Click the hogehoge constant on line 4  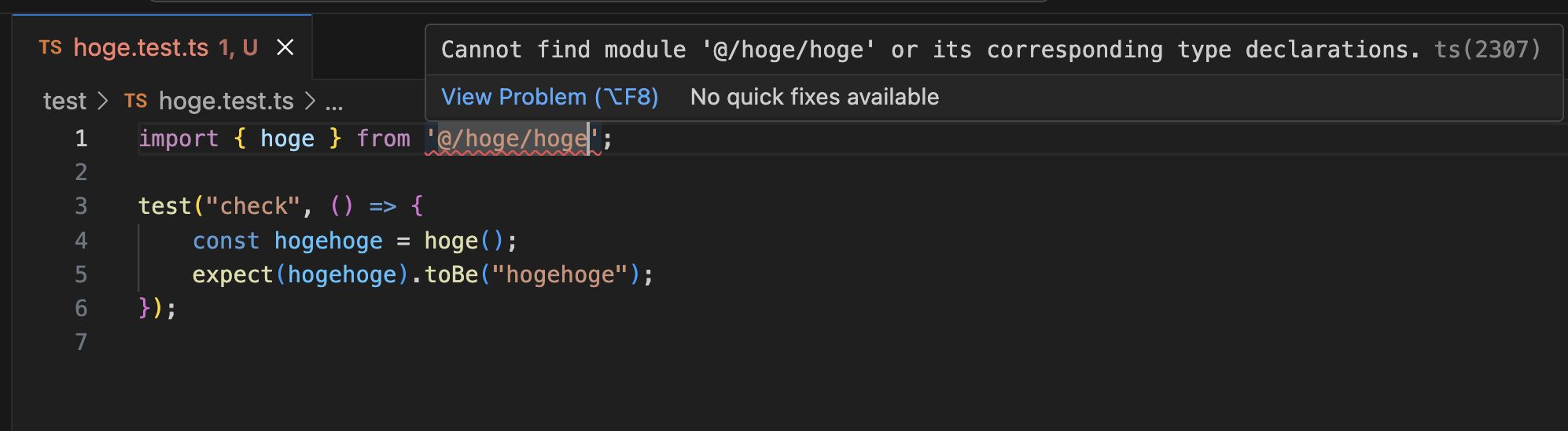click(328, 241)
